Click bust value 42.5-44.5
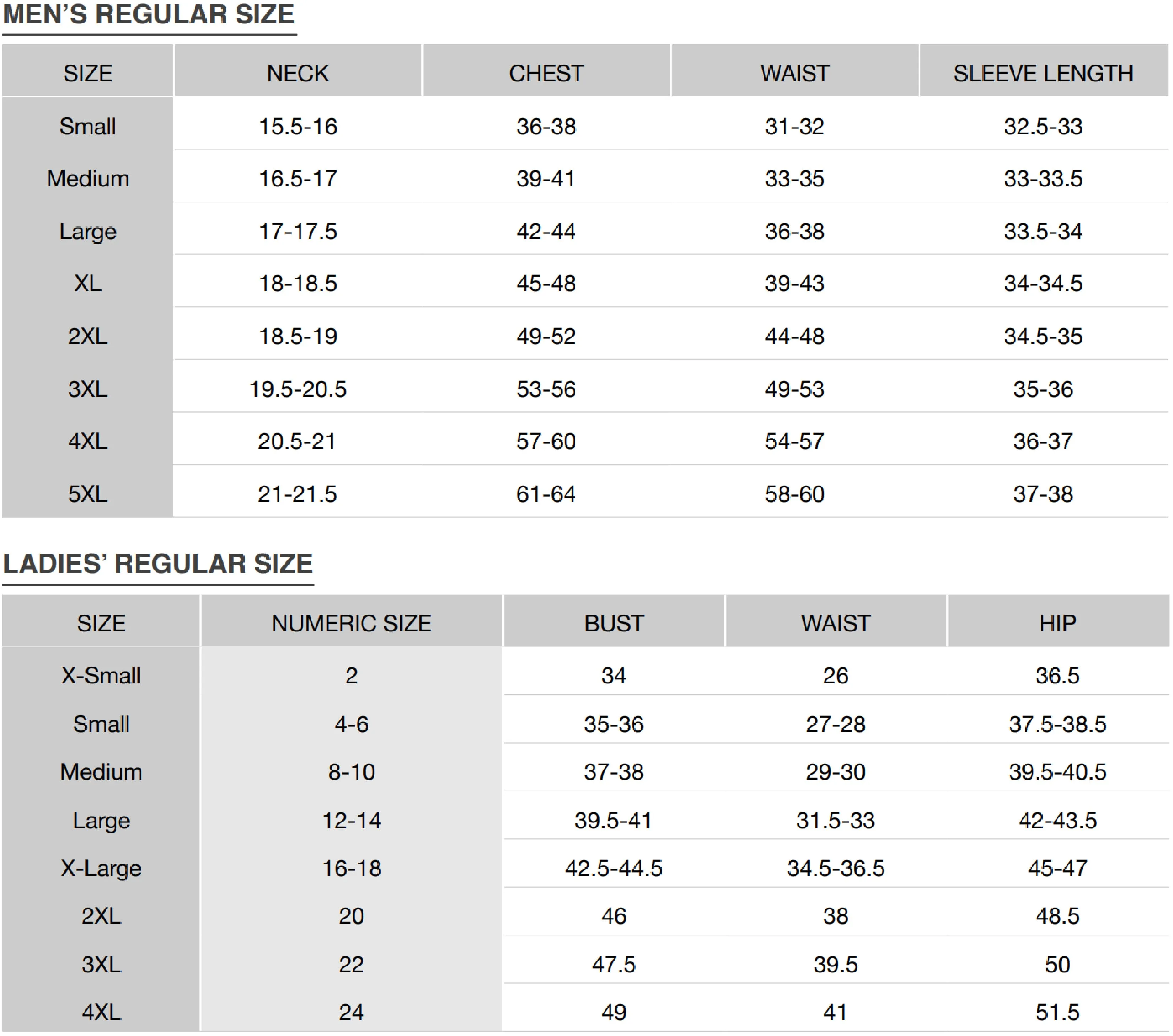The image size is (1173, 1036). (614, 868)
